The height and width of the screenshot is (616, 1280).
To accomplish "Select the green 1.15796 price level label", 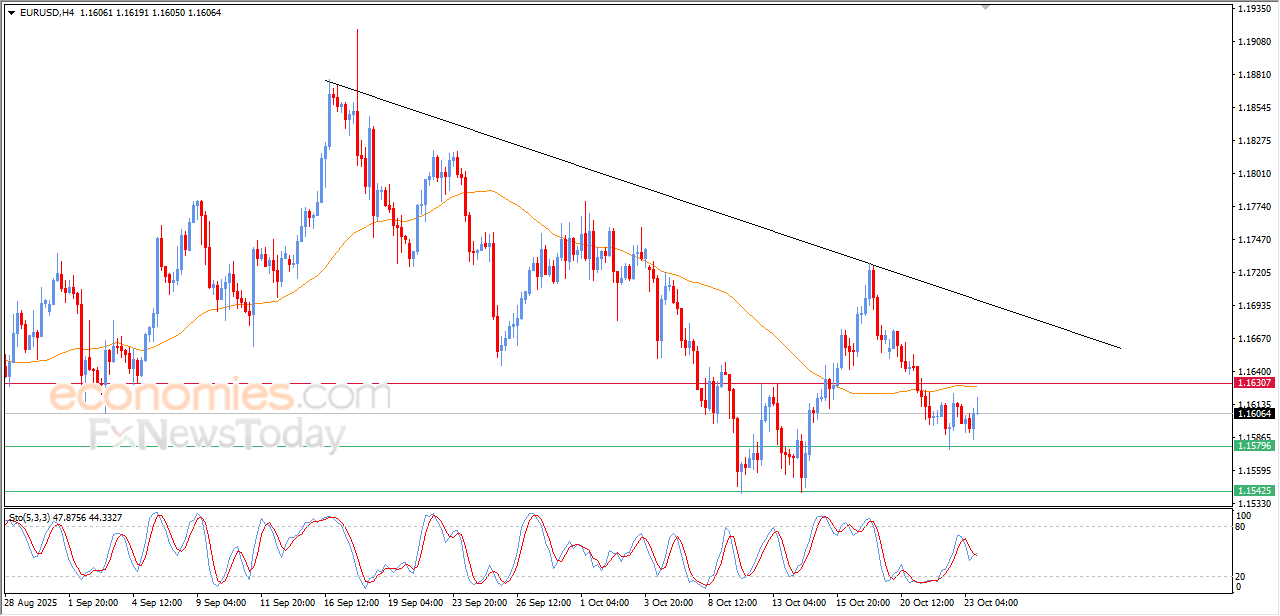I will (1253, 446).
